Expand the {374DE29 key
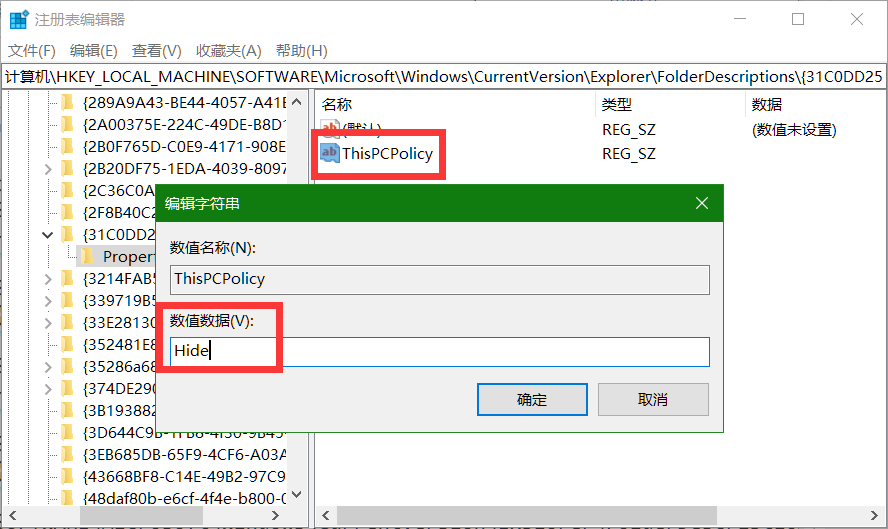The height and width of the screenshot is (529, 888). (x=48, y=389)
